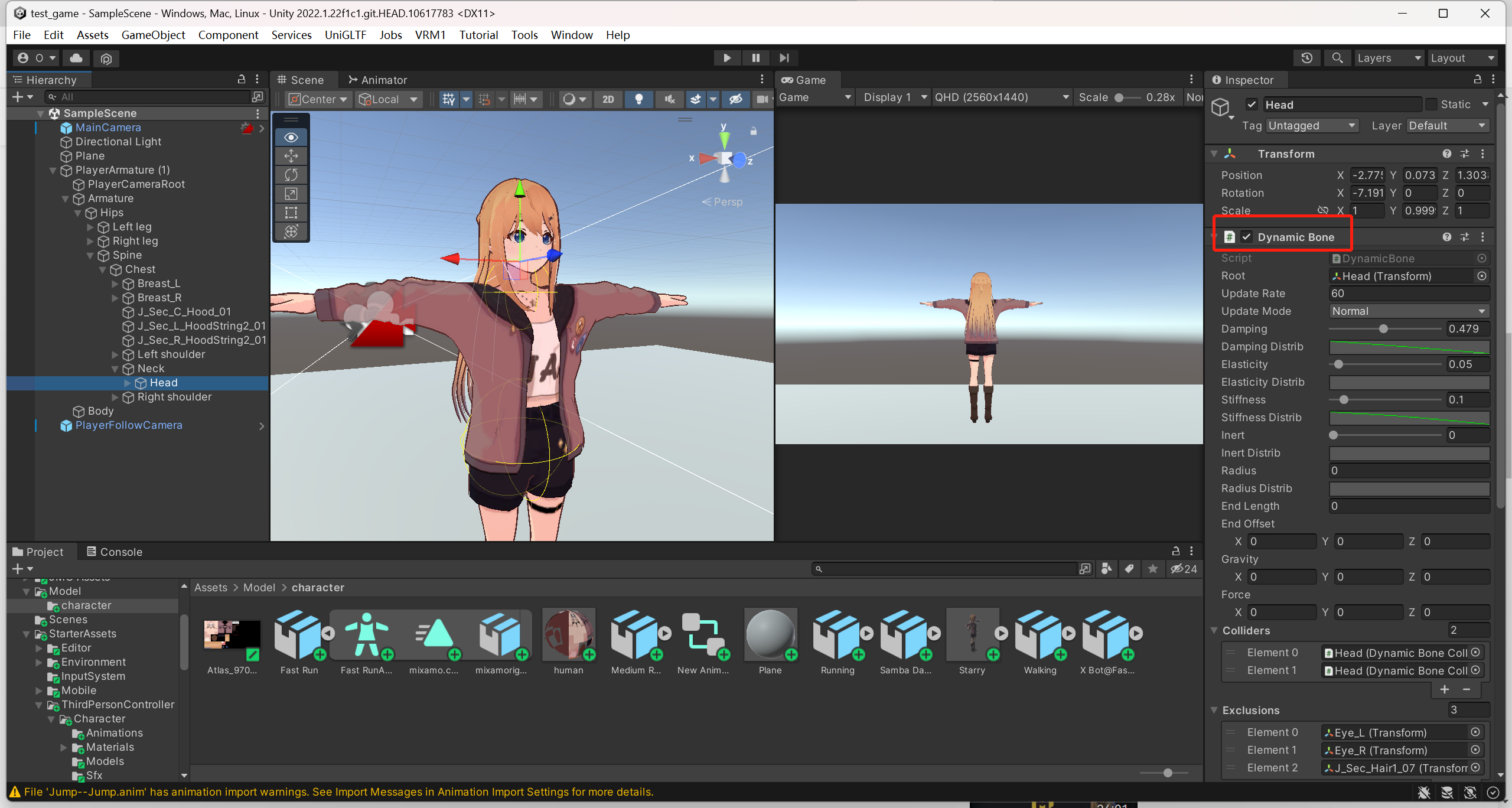1512x808 pixels.
Task: Select the Move tool in Scene toolbar
Action: [290, 156]
